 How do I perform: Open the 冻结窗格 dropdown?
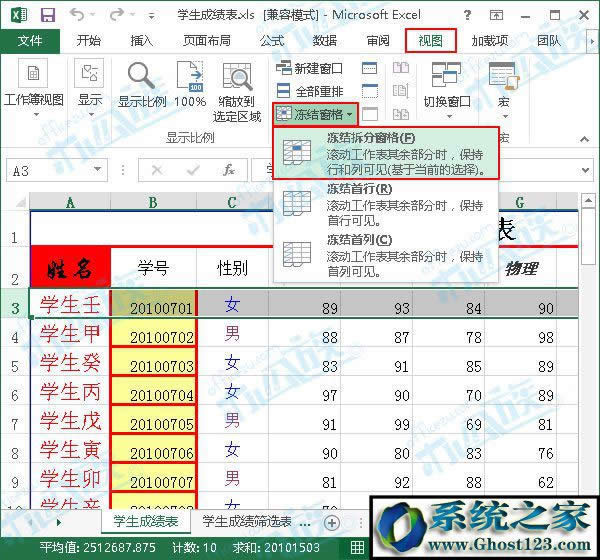point(315,114)
